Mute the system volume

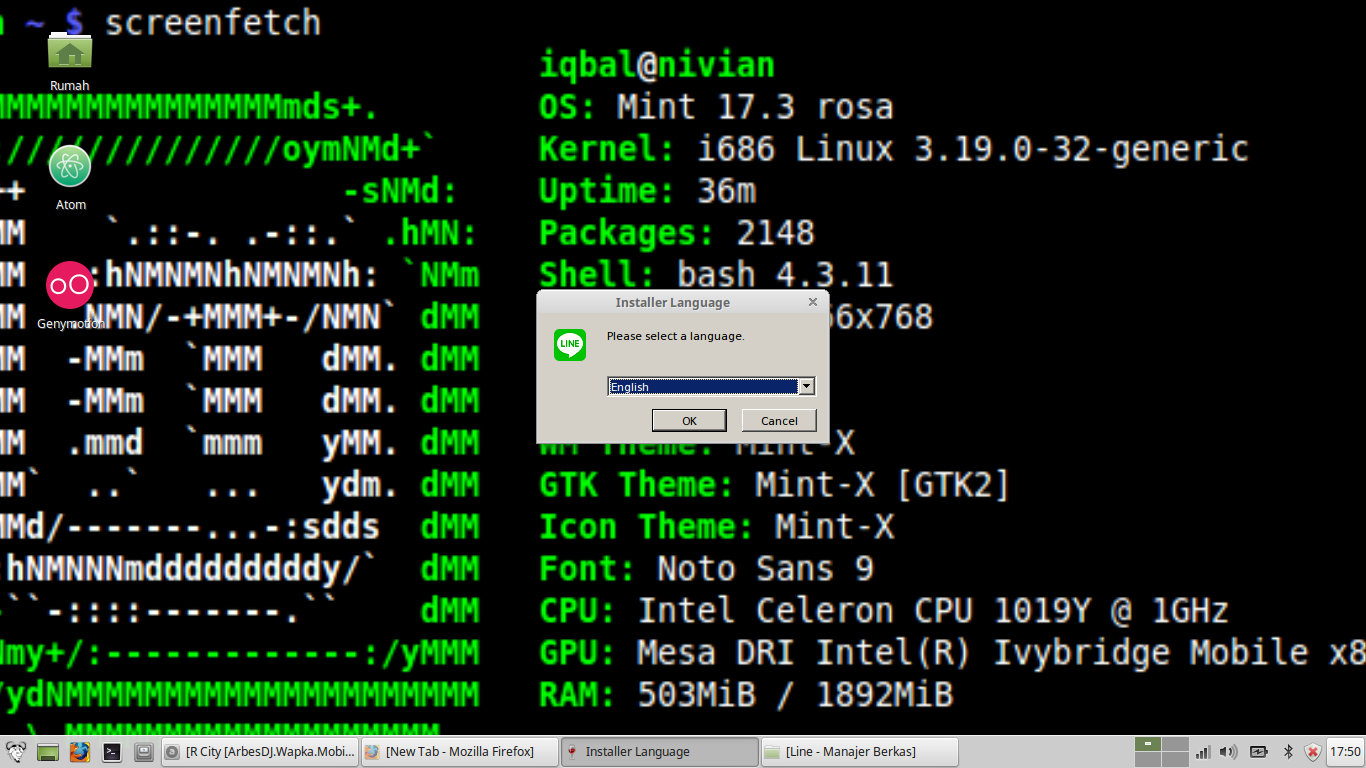point(1228,751)
